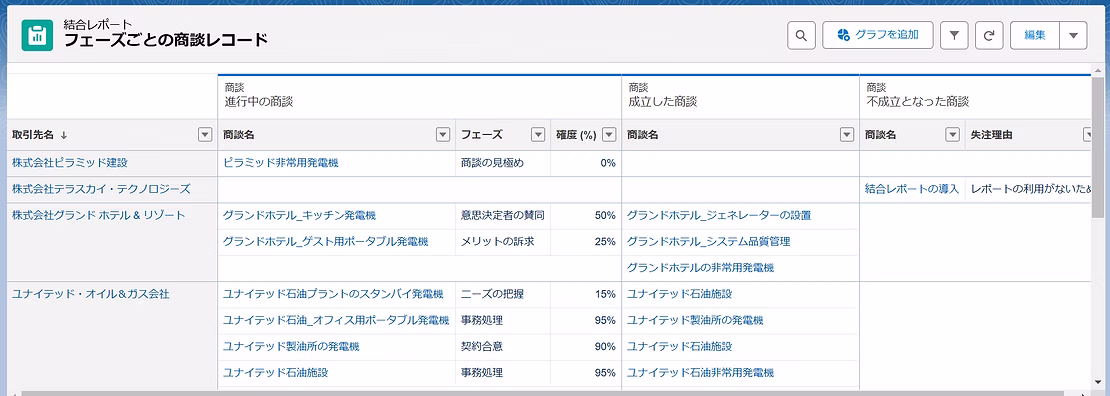Open opportunity ユナイテッド石油非常用発電機

(700, 372)
